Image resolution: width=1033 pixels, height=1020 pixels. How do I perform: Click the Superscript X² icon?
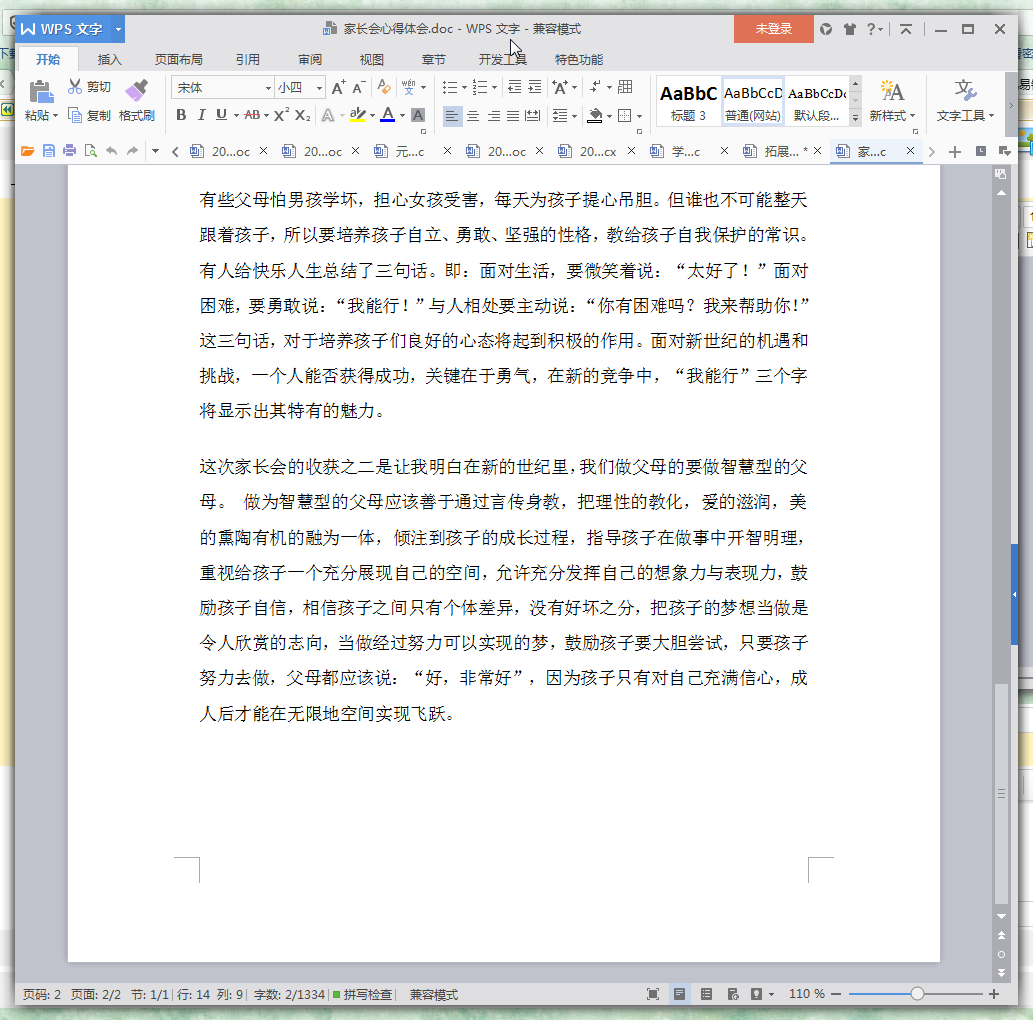[x=281, y=115]
